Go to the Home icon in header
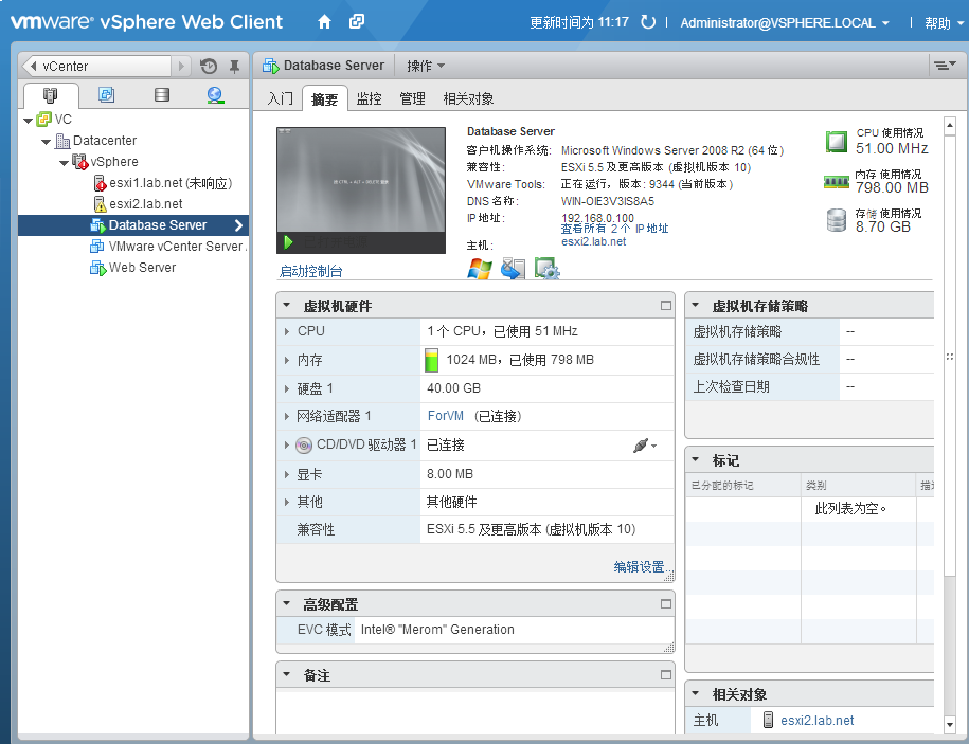Screen dimensions: 970x745 pos(324,23)
